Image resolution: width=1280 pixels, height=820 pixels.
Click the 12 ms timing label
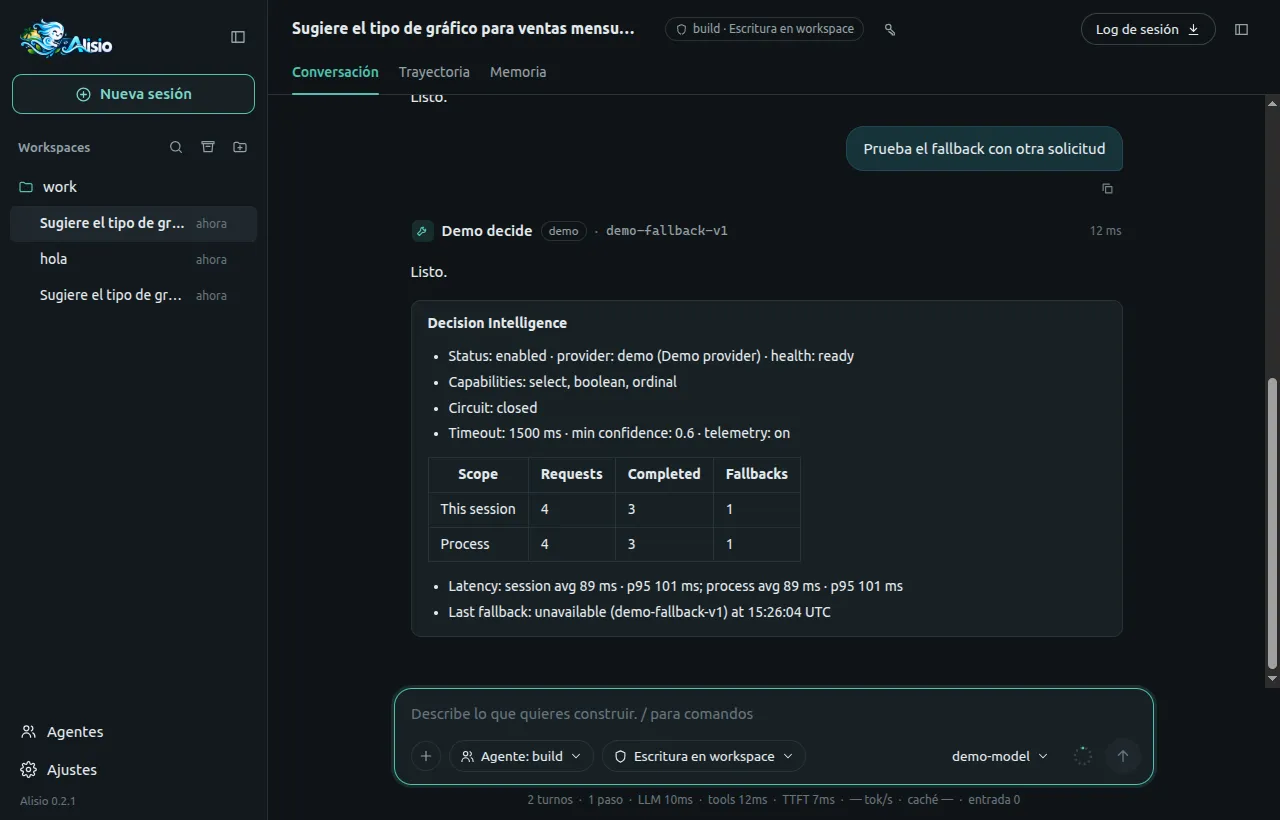1106,231
